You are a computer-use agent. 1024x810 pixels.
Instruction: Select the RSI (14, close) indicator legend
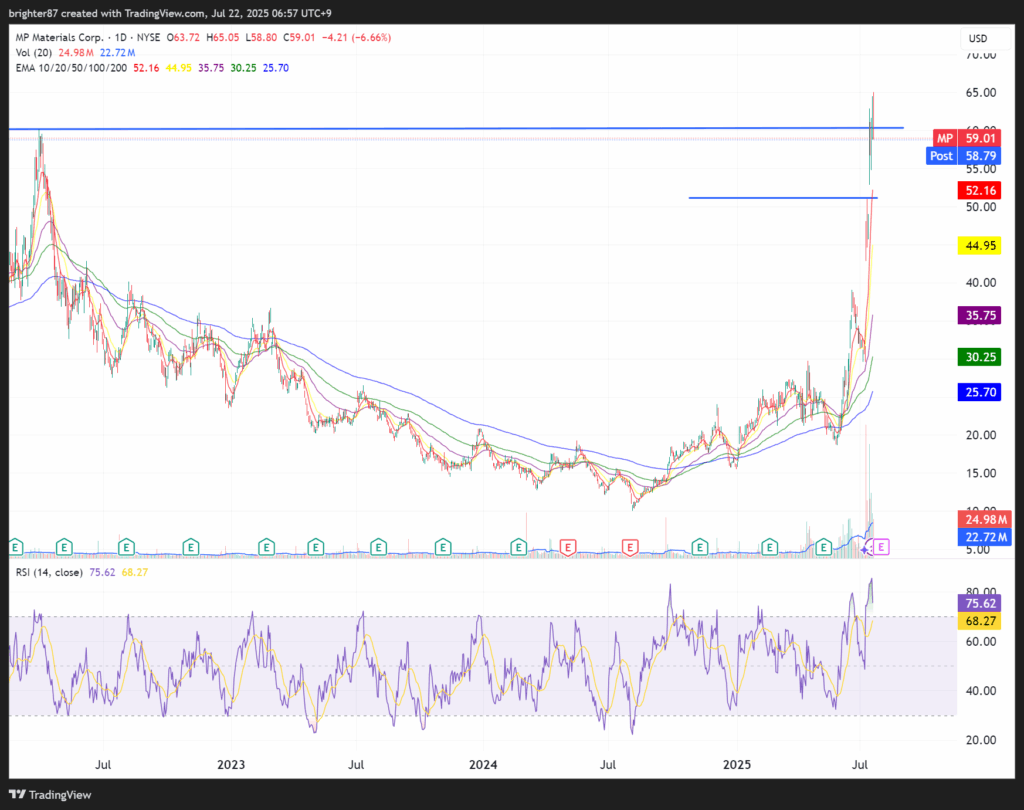49,572
